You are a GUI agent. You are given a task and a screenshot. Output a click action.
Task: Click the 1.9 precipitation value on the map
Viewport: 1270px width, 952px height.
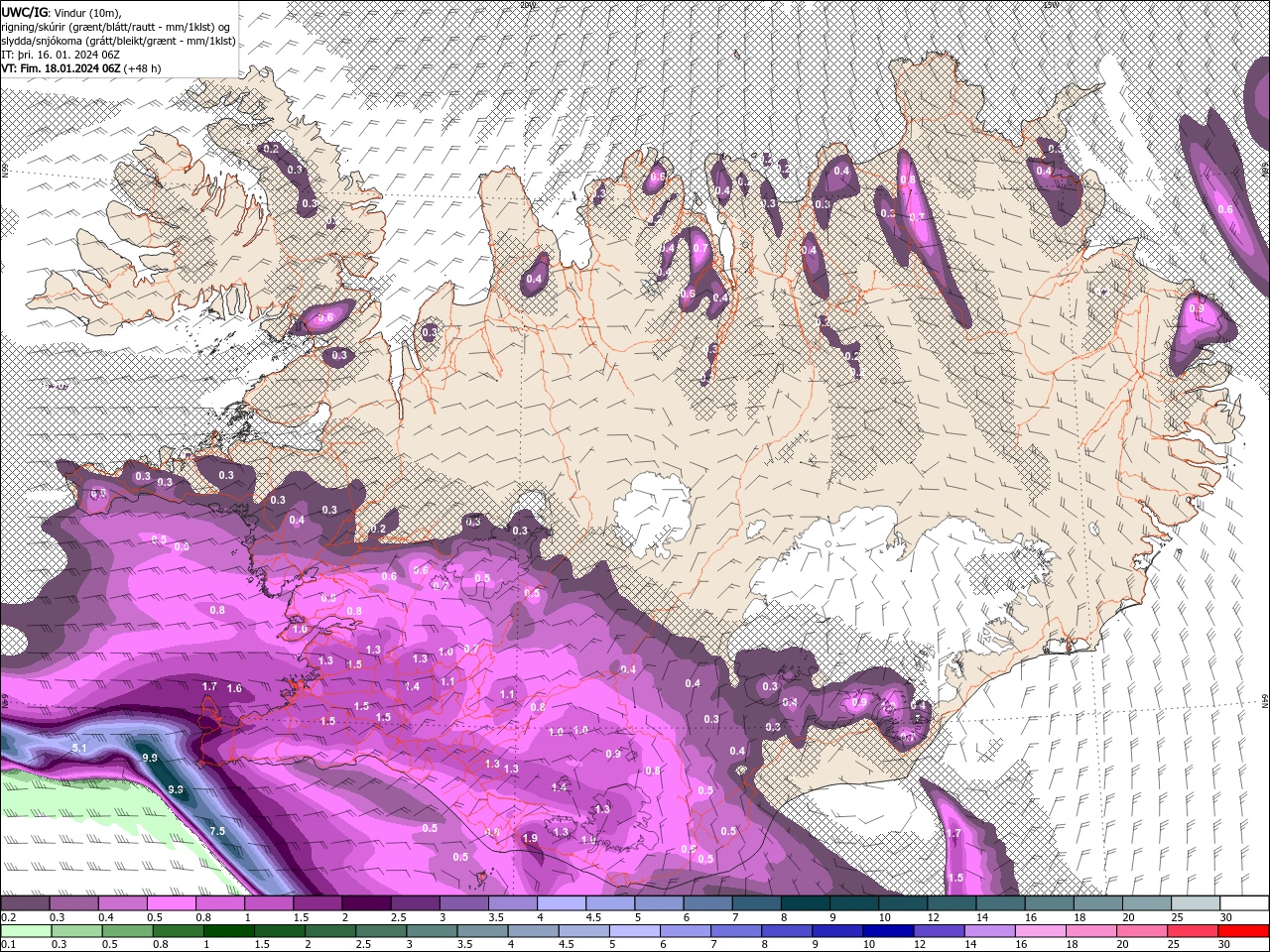(530, 838)
